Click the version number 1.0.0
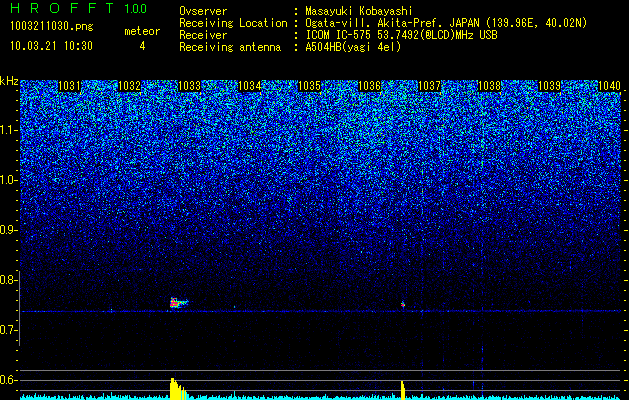Viewport: 629px width, 400px height. click(x=135, y=9)
